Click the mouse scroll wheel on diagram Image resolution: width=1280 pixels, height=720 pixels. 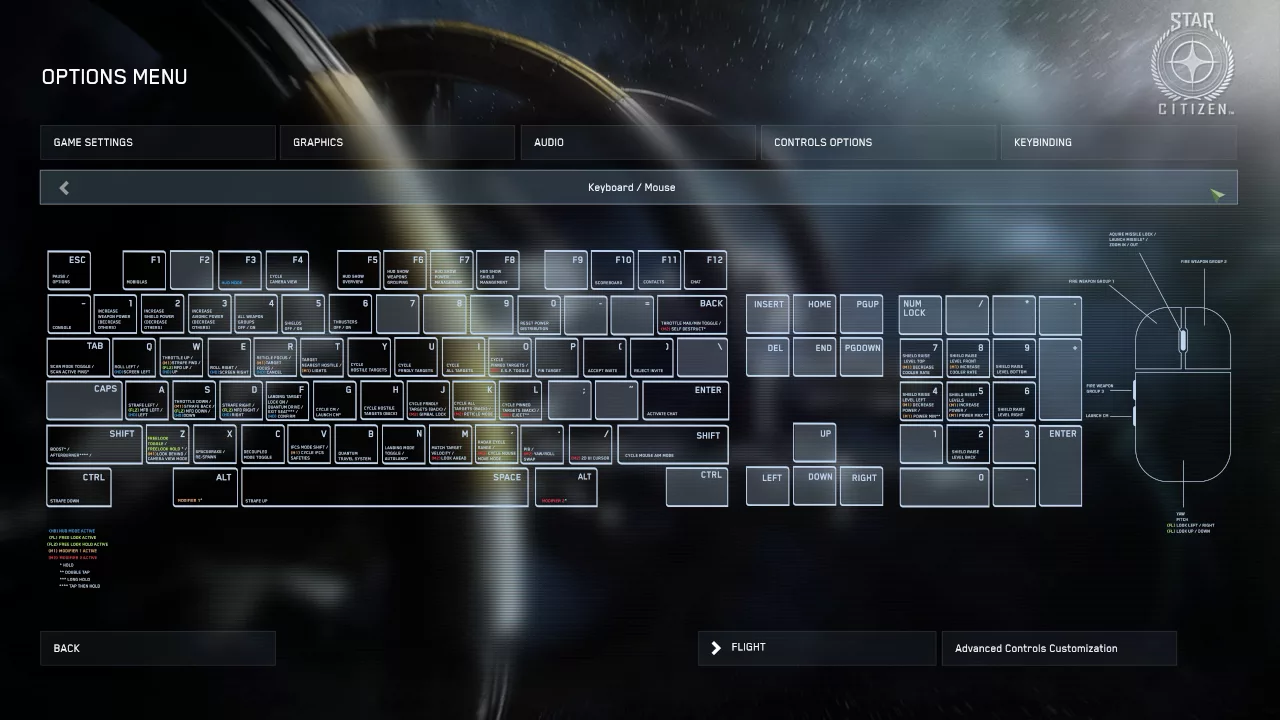coord(1183,341)
